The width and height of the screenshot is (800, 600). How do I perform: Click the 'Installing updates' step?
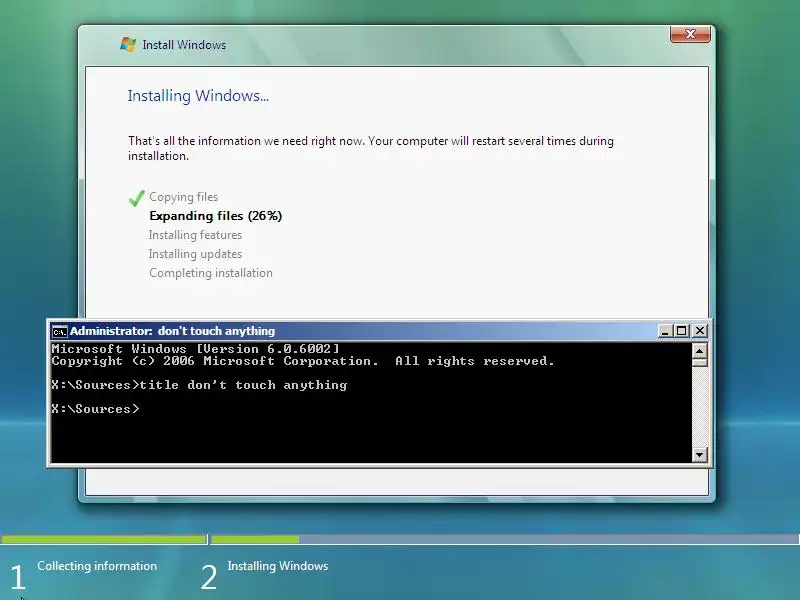click(x=195, y=254)
